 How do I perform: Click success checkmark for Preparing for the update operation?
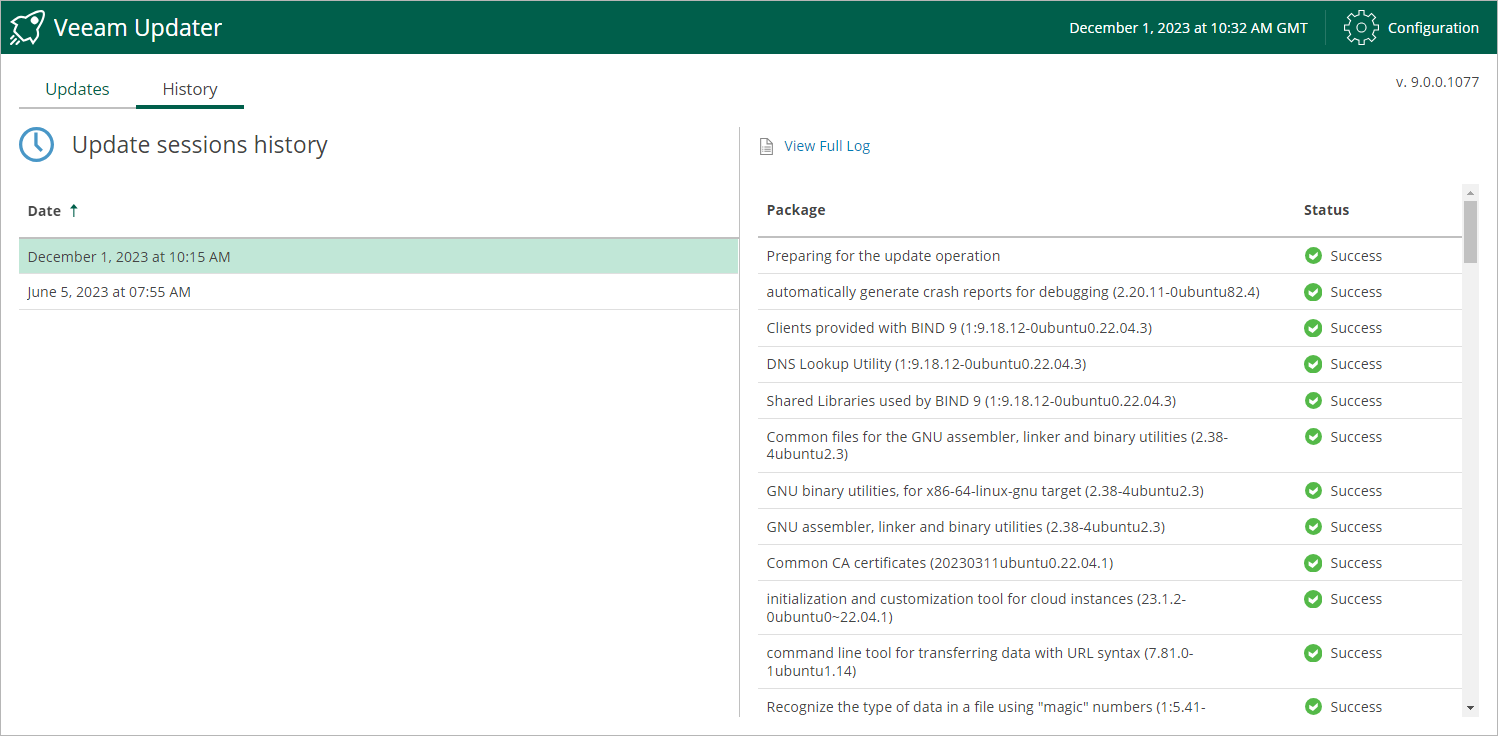[x=1313, y=256]
